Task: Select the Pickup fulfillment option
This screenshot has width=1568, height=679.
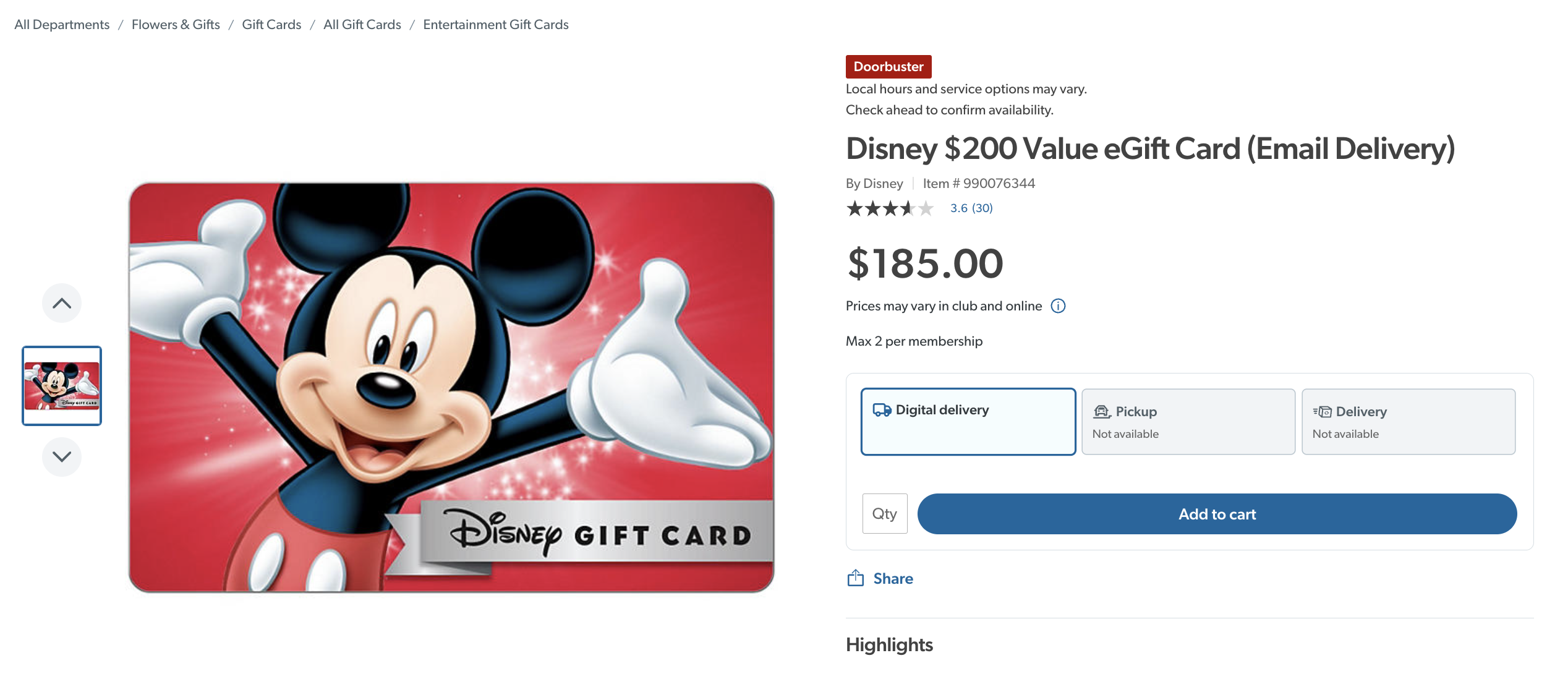Action: pos(1188,421)
